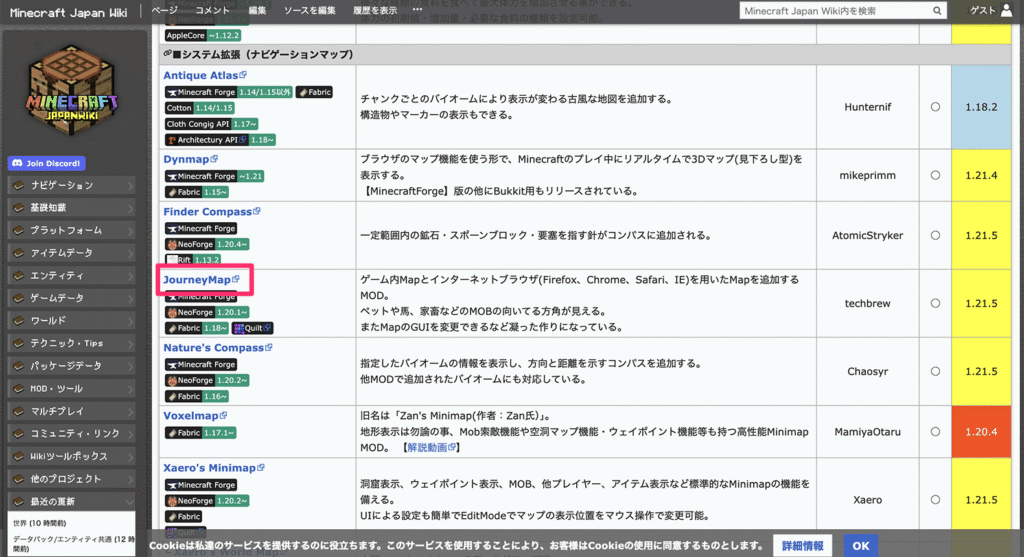Click the external link icon next to Antique Atlas
The width and height of the screenshot is (1024, 557).
243,75
